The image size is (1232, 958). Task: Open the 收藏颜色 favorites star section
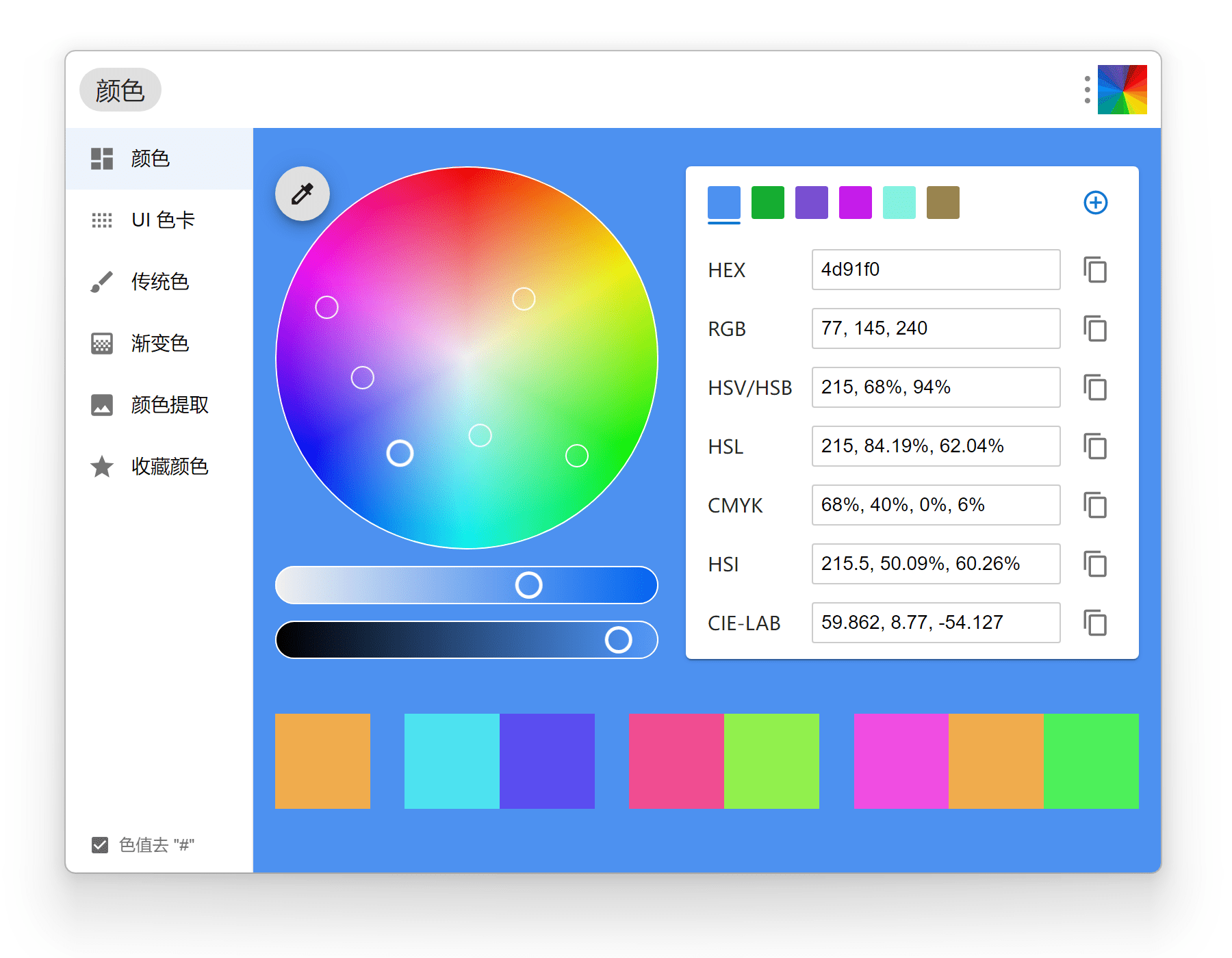tap(170, 467)
